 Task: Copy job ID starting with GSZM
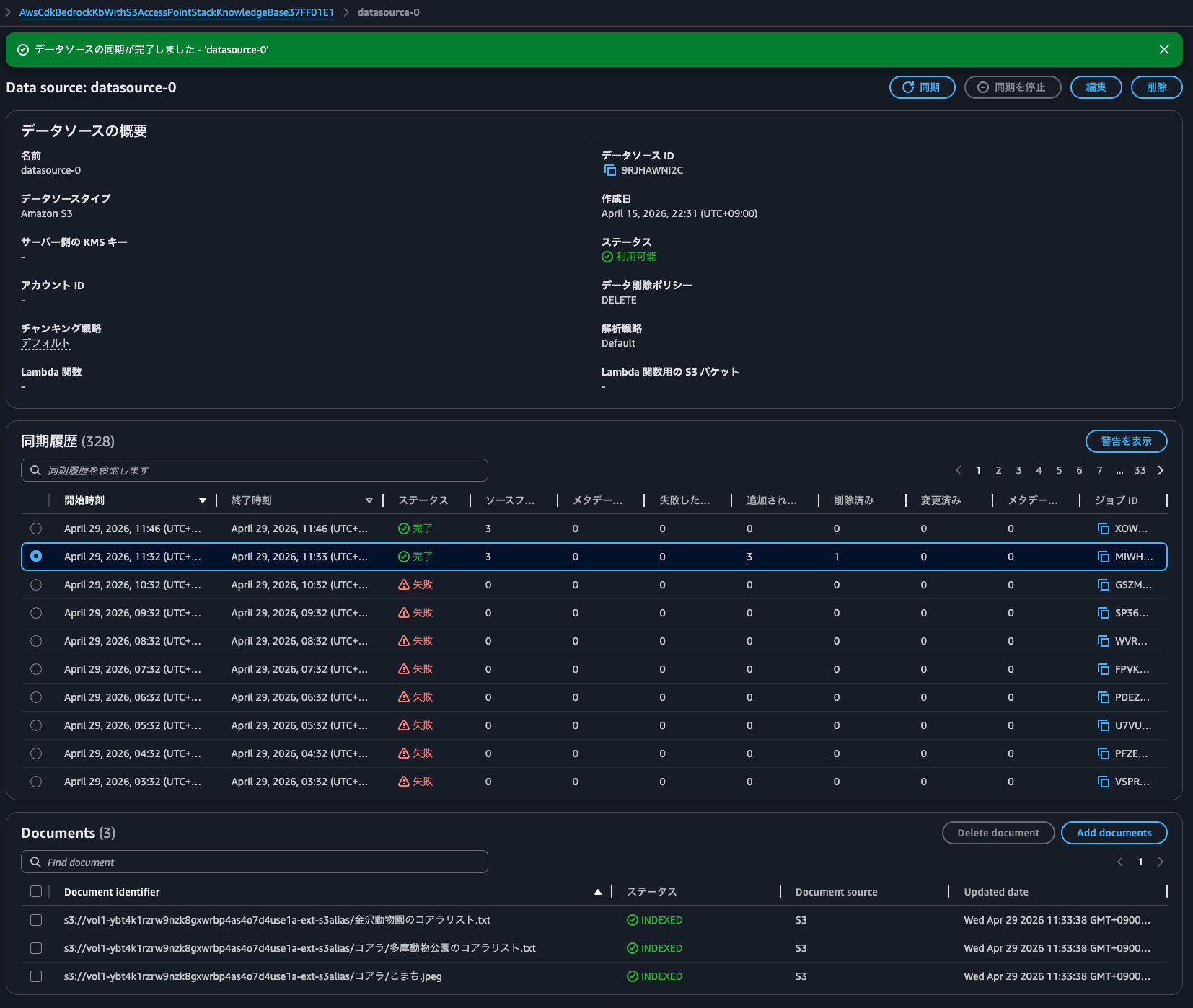pos(1103,585)
